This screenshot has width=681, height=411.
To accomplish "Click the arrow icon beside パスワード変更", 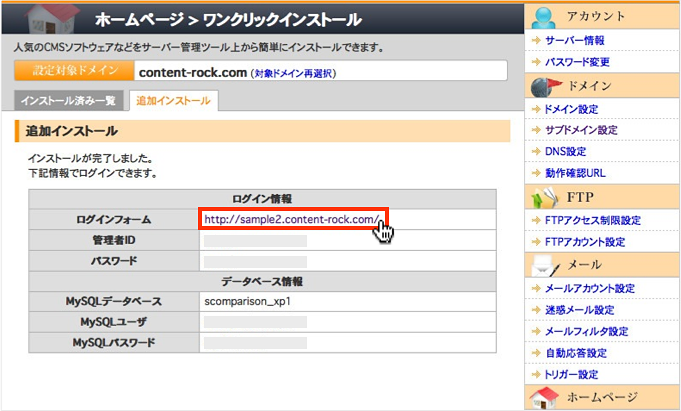I will (536, 62).
